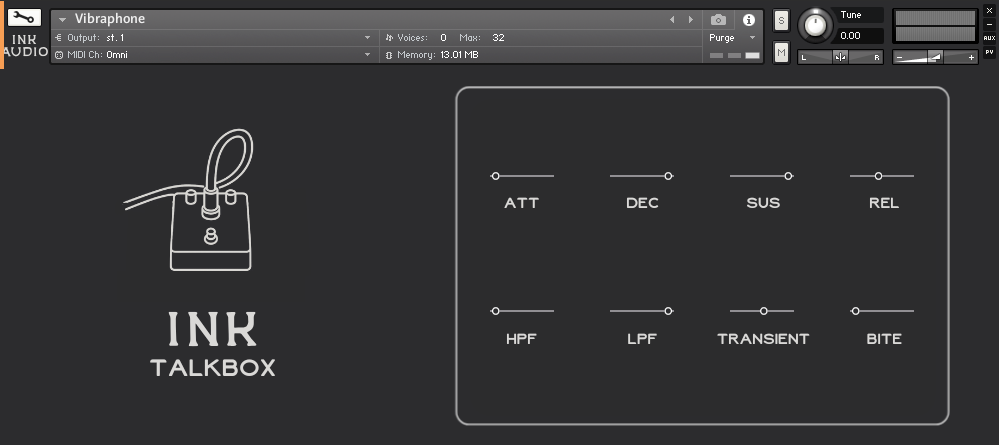Image resolution: width=999 pixels, height=445 pixels.
Task: Toggle the PV button
Action: 989,51
